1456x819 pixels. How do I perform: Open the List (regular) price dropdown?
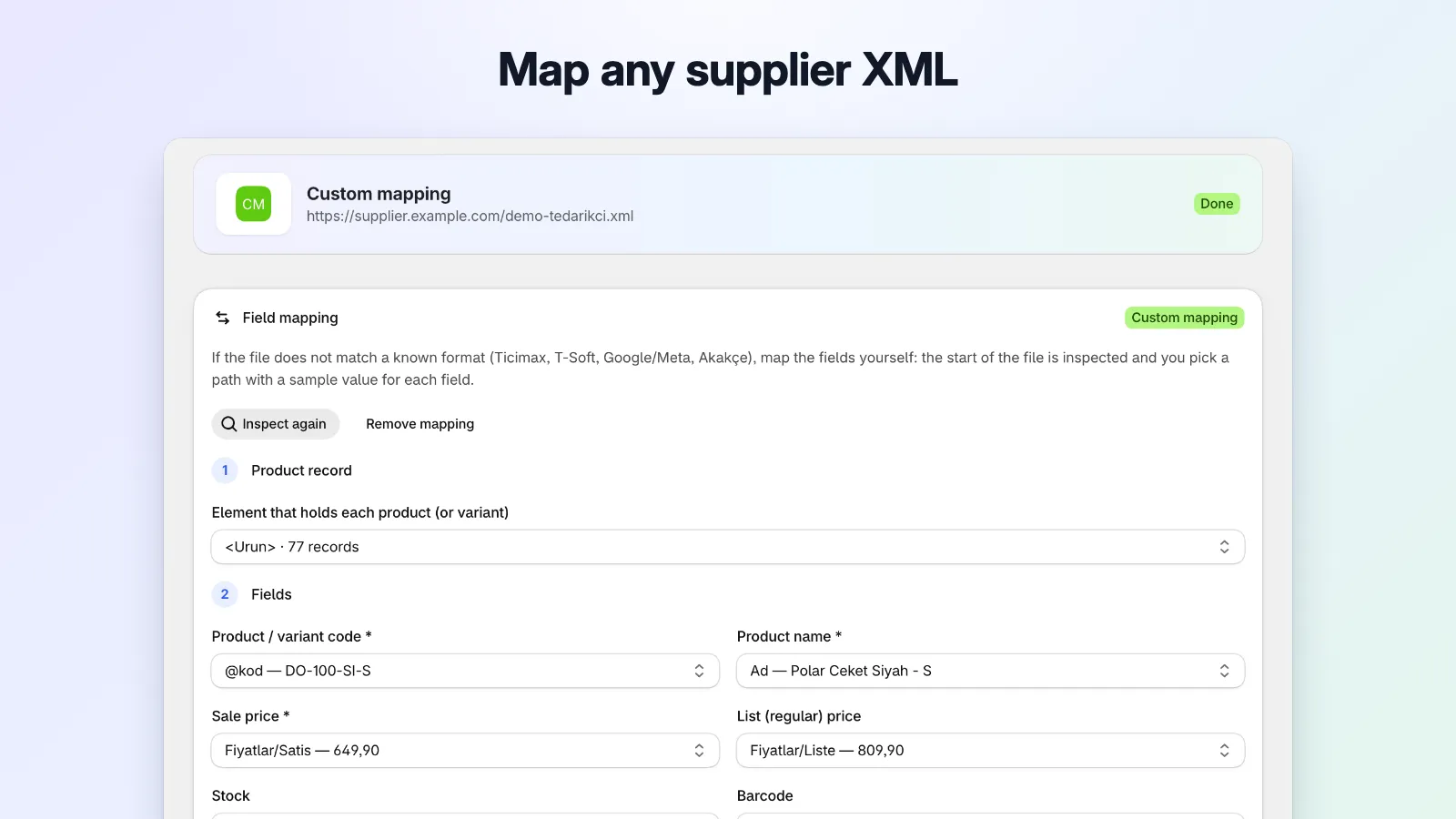(x=990, y=751)
